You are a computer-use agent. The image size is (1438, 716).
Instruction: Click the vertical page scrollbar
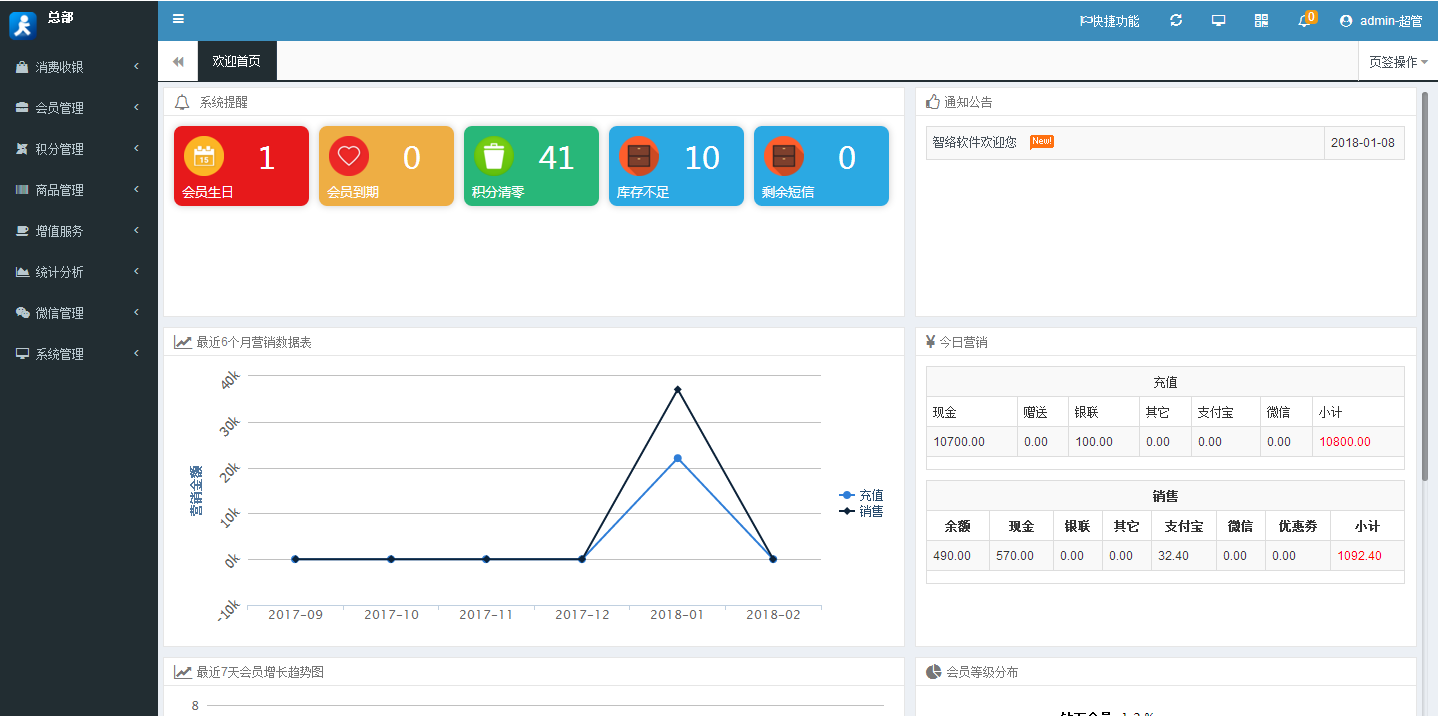tap(1425, 286)
